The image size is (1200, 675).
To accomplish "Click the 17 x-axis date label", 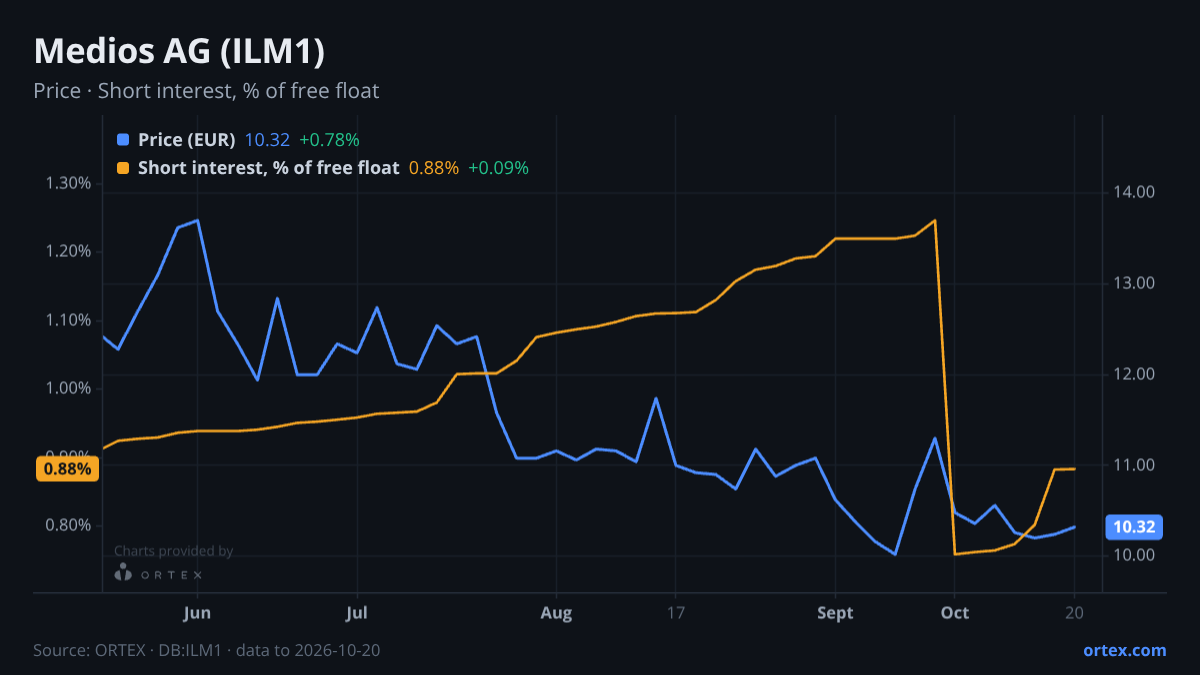I will (x=676, y=613).
